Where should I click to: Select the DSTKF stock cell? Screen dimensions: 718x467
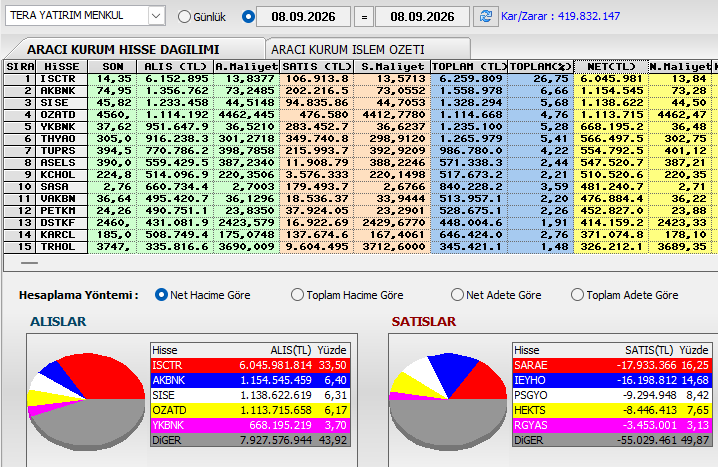(62, 223)
